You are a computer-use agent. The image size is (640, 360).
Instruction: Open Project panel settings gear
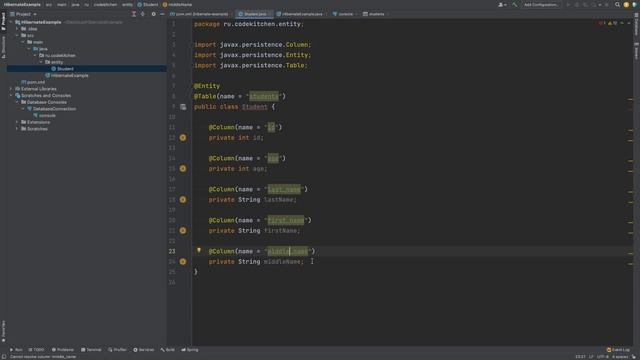(153, 14)
